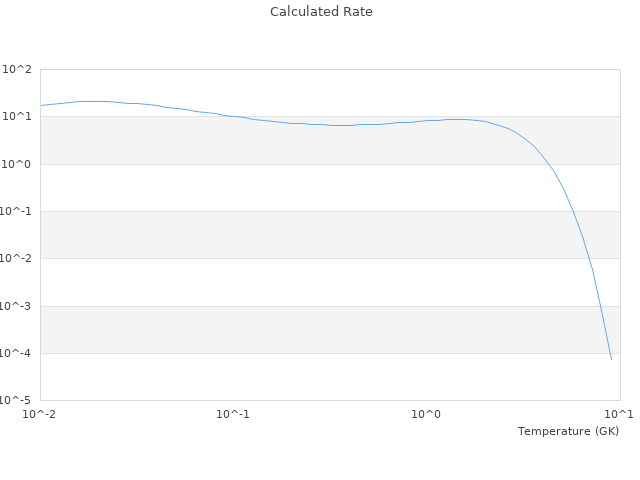Select the 10^2 label on vertical axis

click(19, 70)
